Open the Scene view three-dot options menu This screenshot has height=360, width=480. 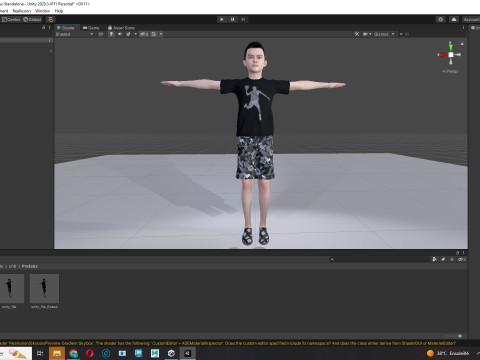coord(463,28)
